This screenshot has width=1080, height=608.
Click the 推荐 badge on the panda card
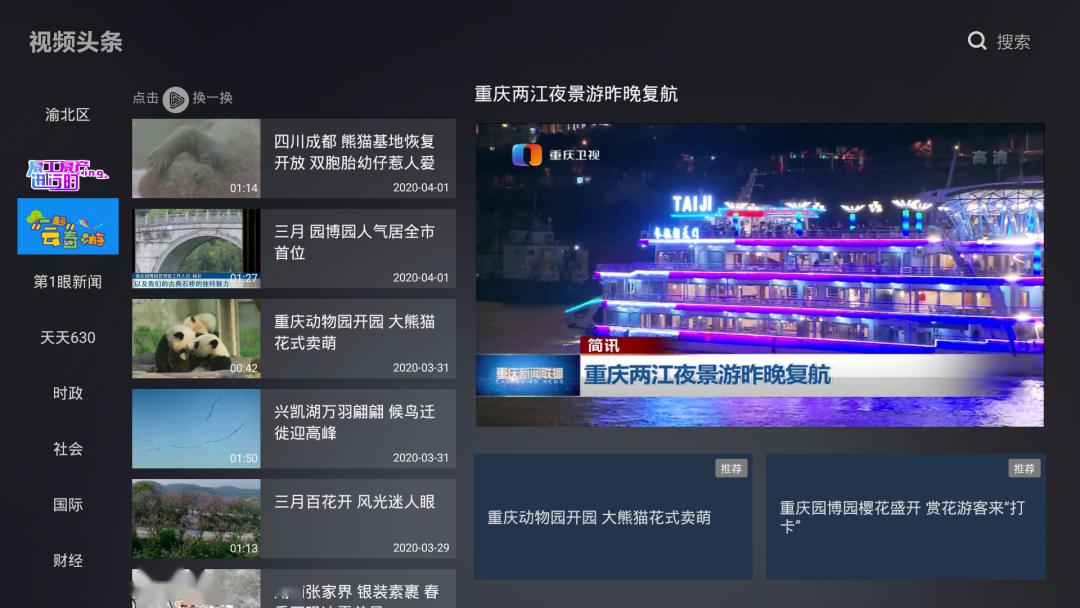731,468
